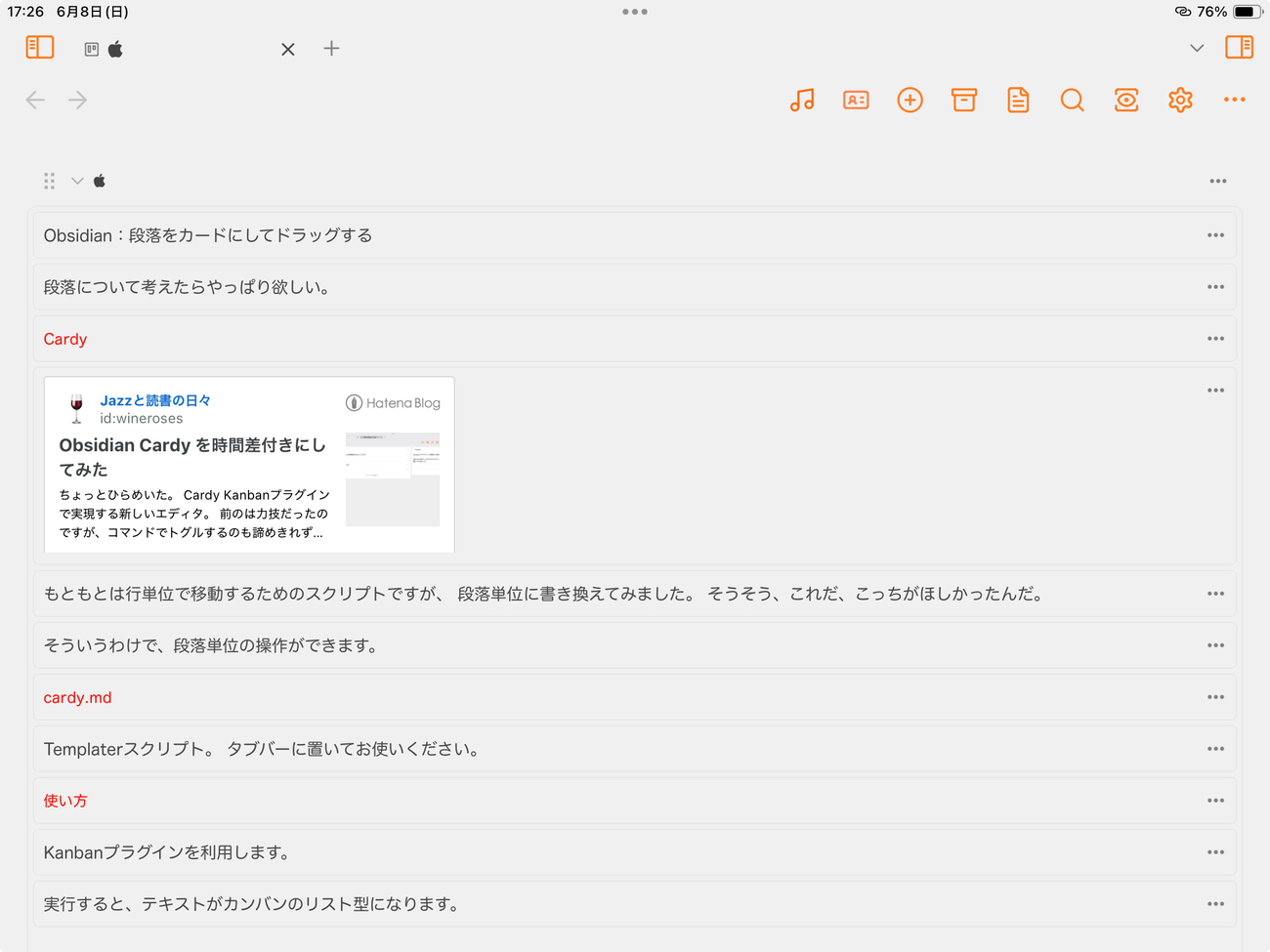This screenshot has width=1270, height=952.
Task: Open 'Obsidian Cardy を時間差付きにしてみた' article title
Action: (192, 457)
